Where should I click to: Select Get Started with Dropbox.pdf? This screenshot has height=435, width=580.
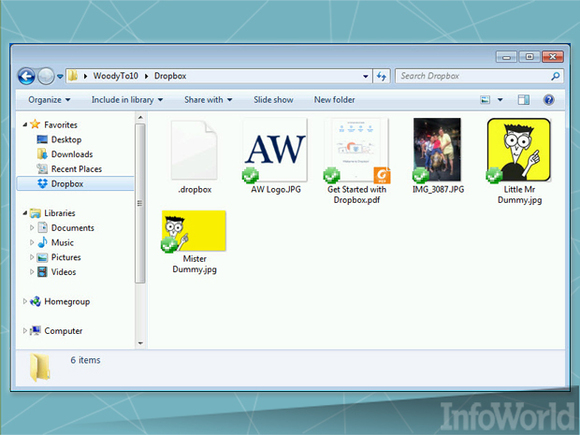coord(357,161)
